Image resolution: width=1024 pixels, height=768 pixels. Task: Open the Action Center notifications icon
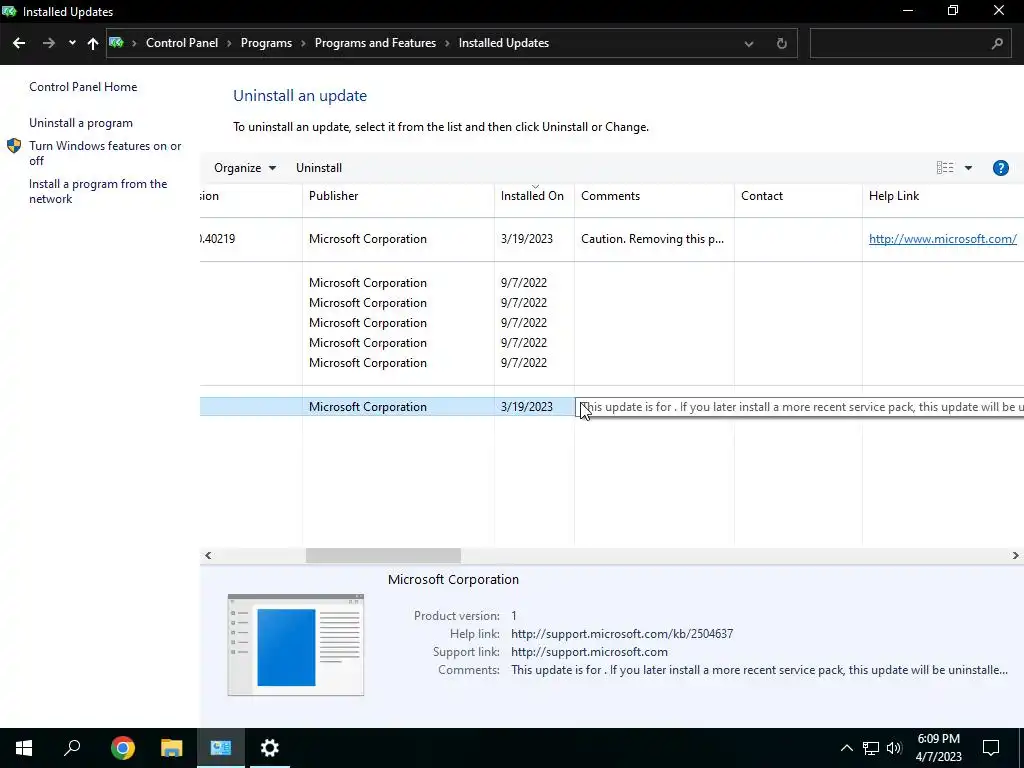point(991,748)
